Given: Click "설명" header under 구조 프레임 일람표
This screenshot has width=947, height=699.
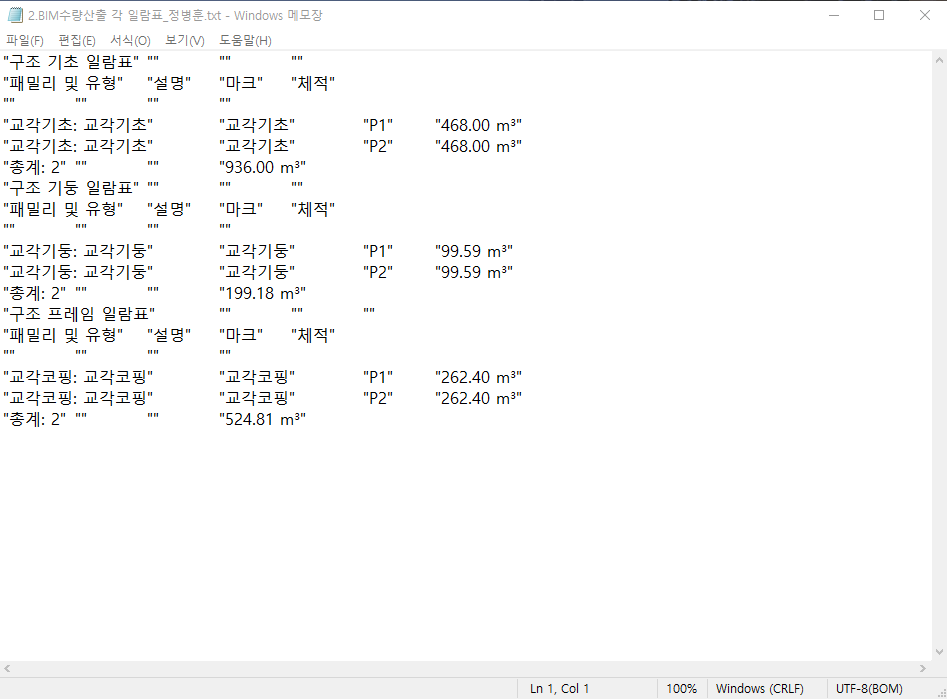Looking at the screenshot, I should (169, 335).
